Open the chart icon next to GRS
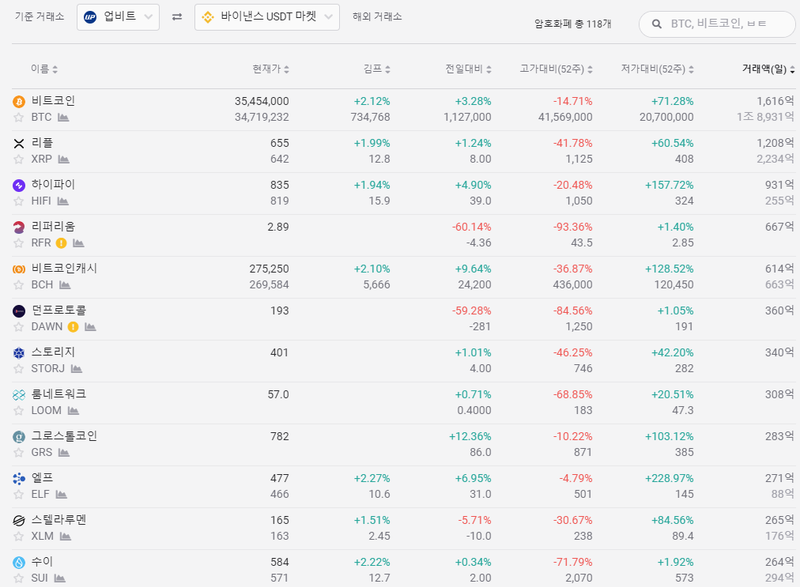Image resolution: width=800 pixels, height=587 pixels. 64,452
